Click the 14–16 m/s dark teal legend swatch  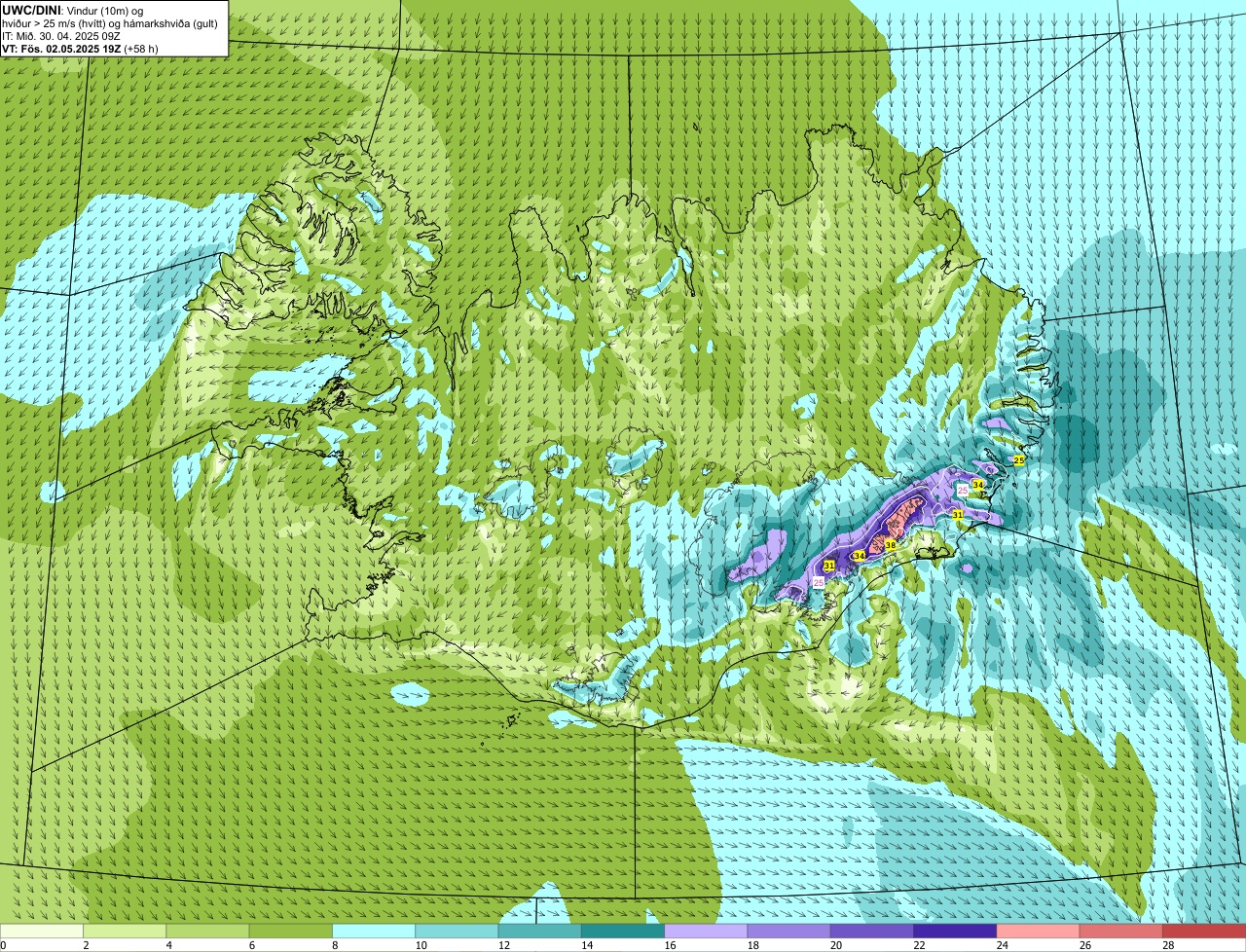click(623, 931)
